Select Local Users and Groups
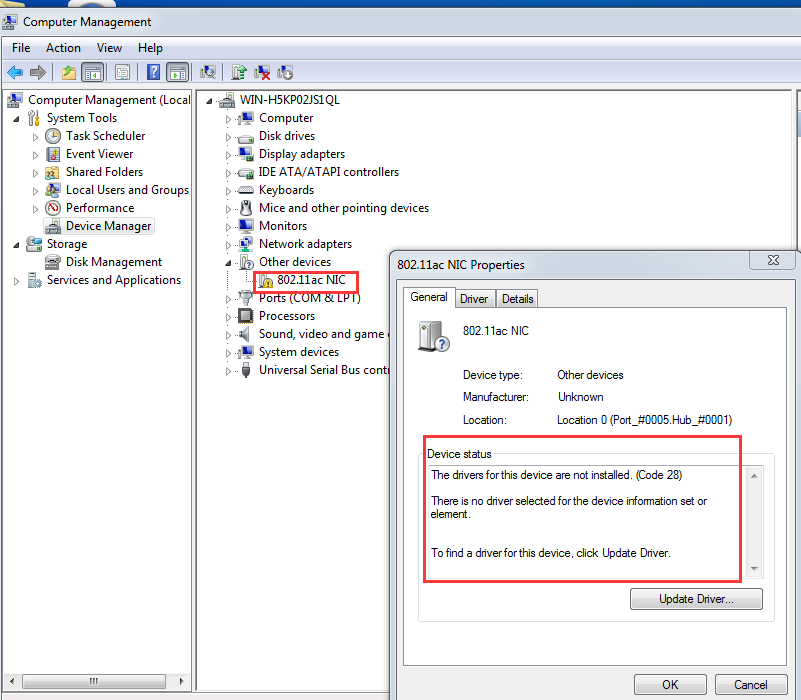Image resolution: width=801 pixels, height=700 pixels. pyautogui.click(x=127, y=190)
